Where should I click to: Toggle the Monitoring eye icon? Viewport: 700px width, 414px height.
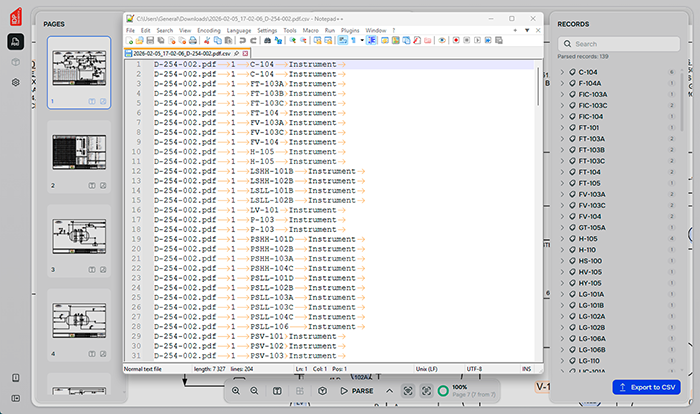(x=442, y=41)
